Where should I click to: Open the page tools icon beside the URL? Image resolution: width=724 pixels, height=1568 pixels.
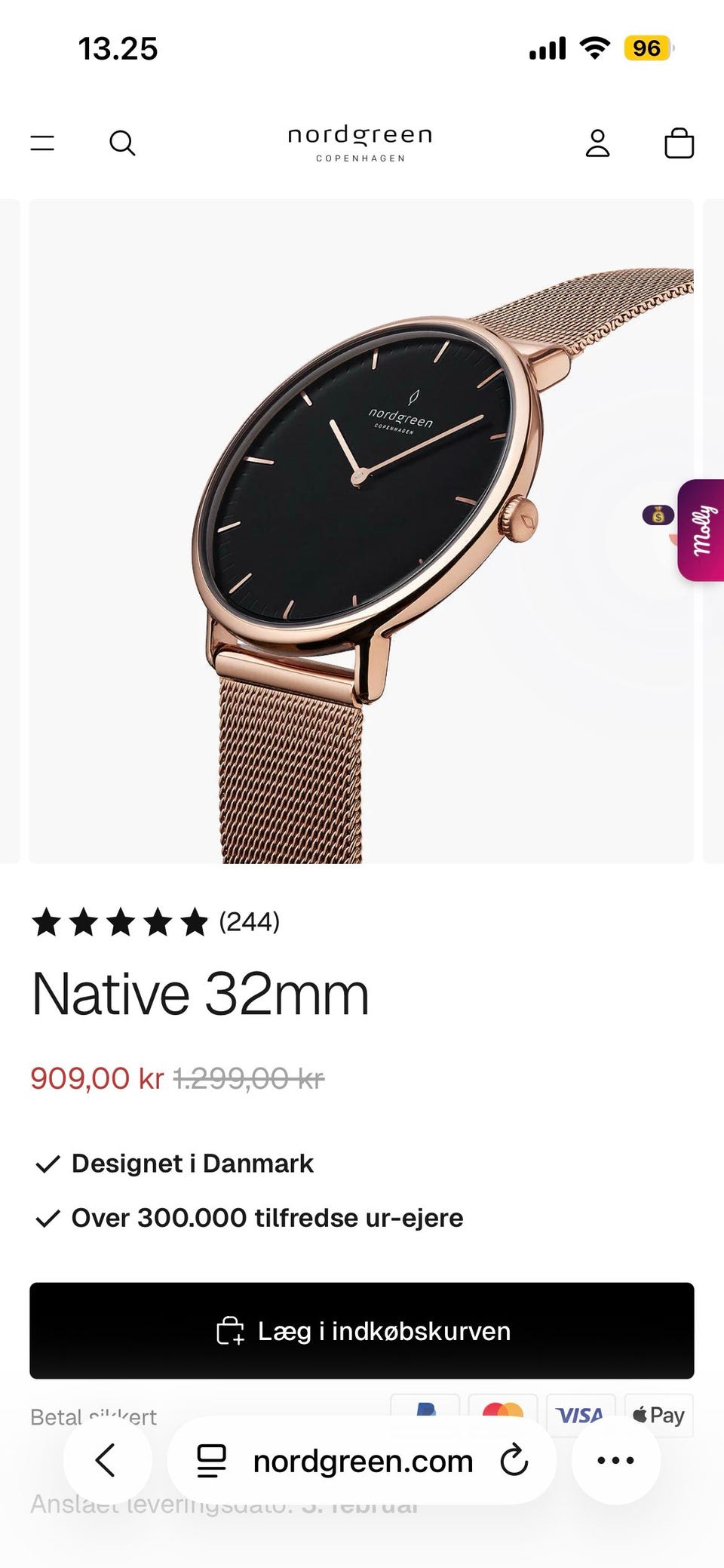point(211,1460)
